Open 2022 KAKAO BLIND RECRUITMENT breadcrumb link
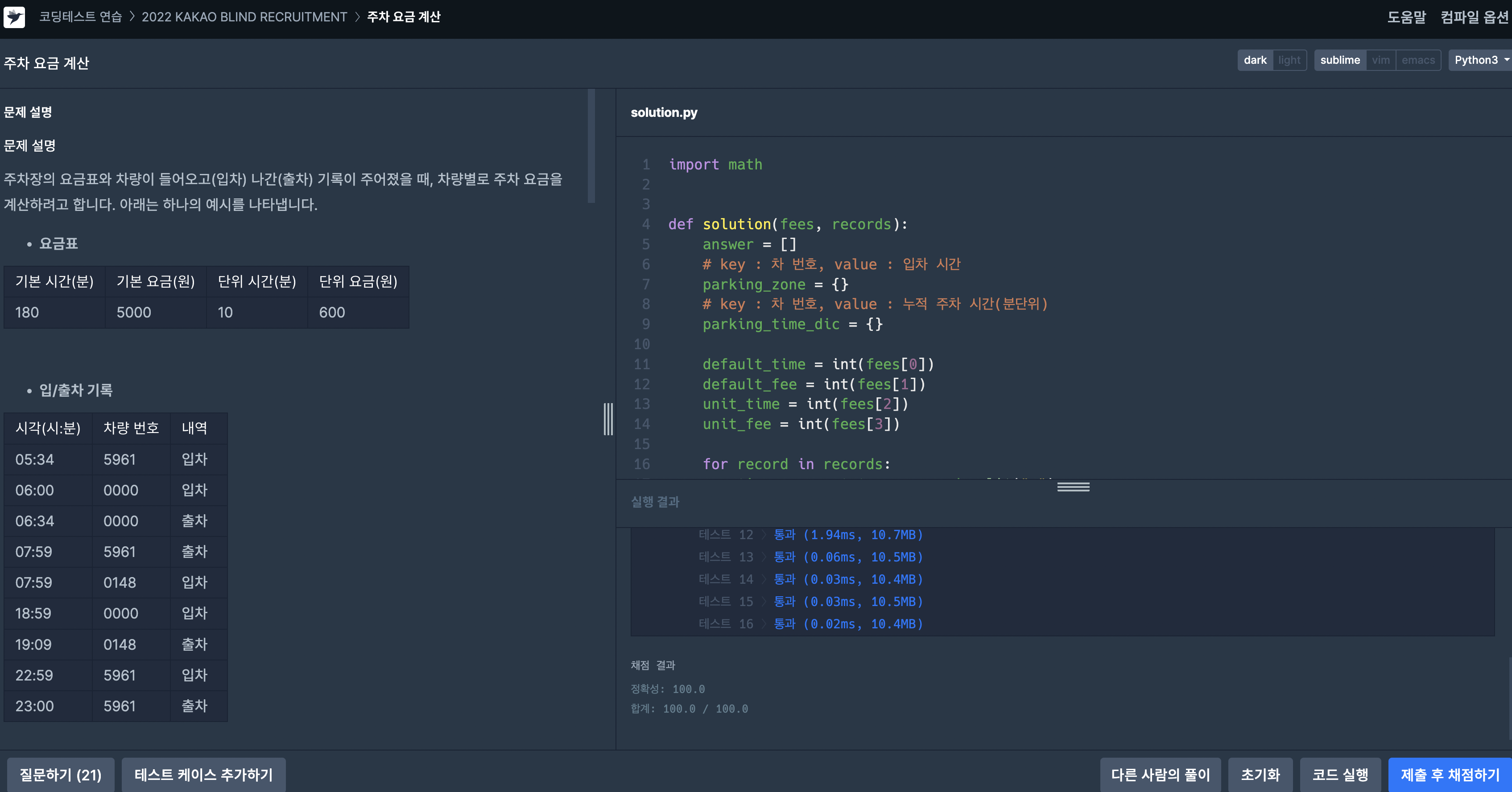This screenshot has width=1512, height=792. 244,17
